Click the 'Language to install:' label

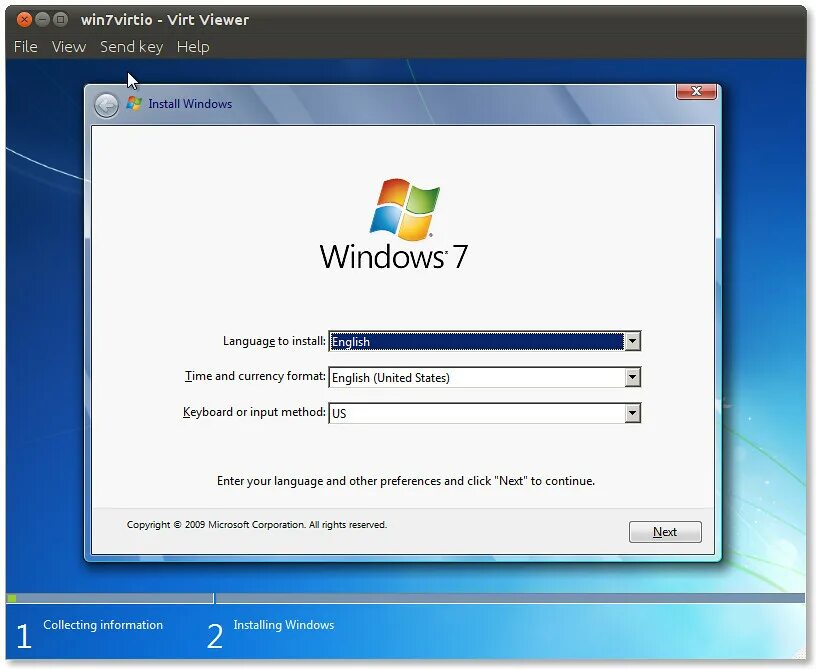click(x=274, y=341)
